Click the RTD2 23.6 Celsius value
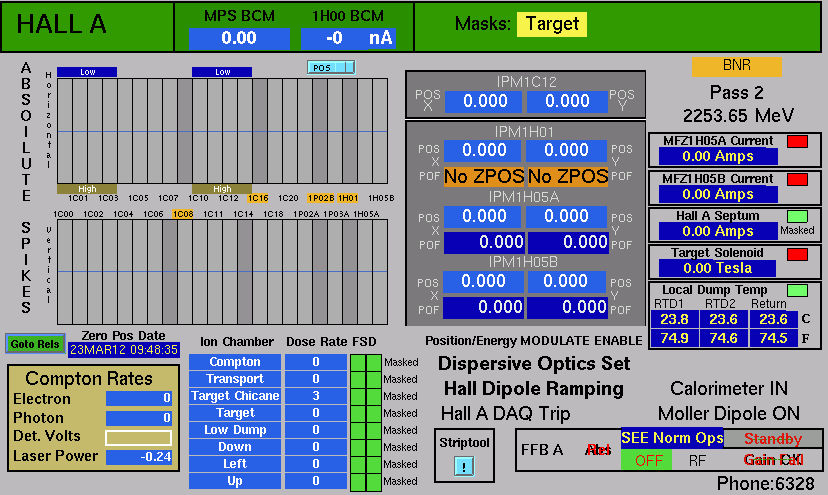 point(723,320)
